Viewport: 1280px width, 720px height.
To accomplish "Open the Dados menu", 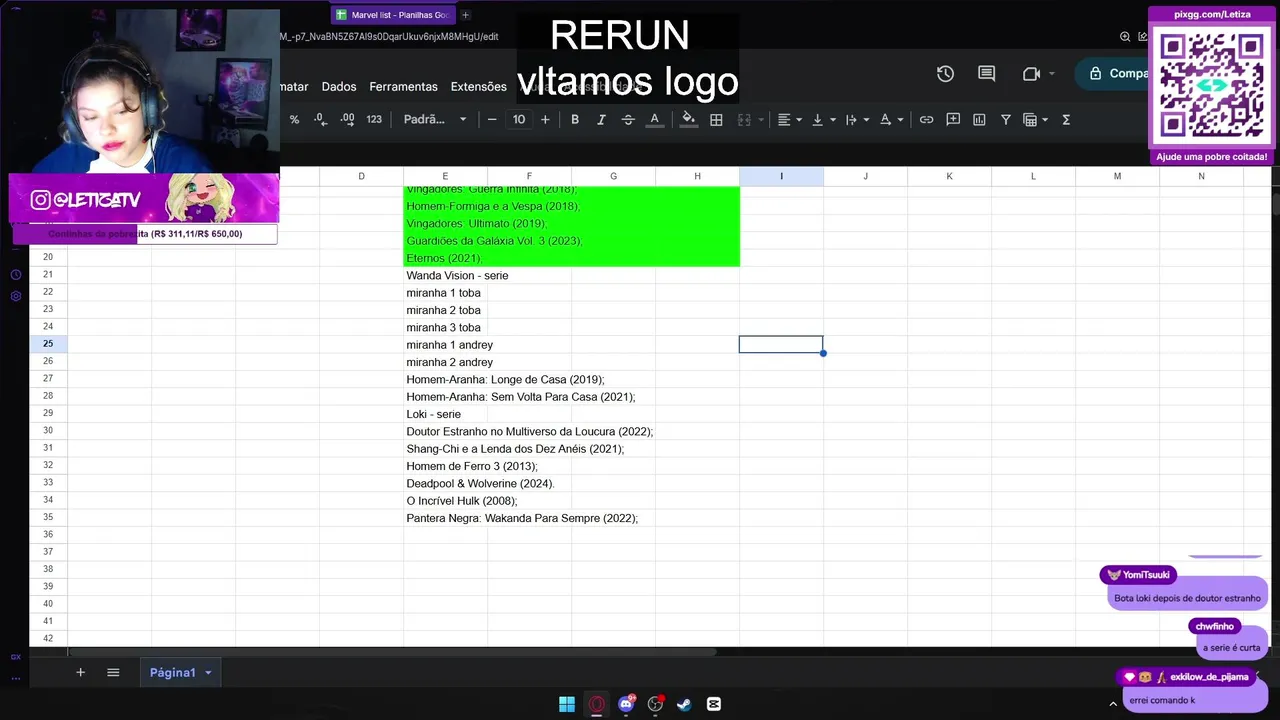I will 339,87.
